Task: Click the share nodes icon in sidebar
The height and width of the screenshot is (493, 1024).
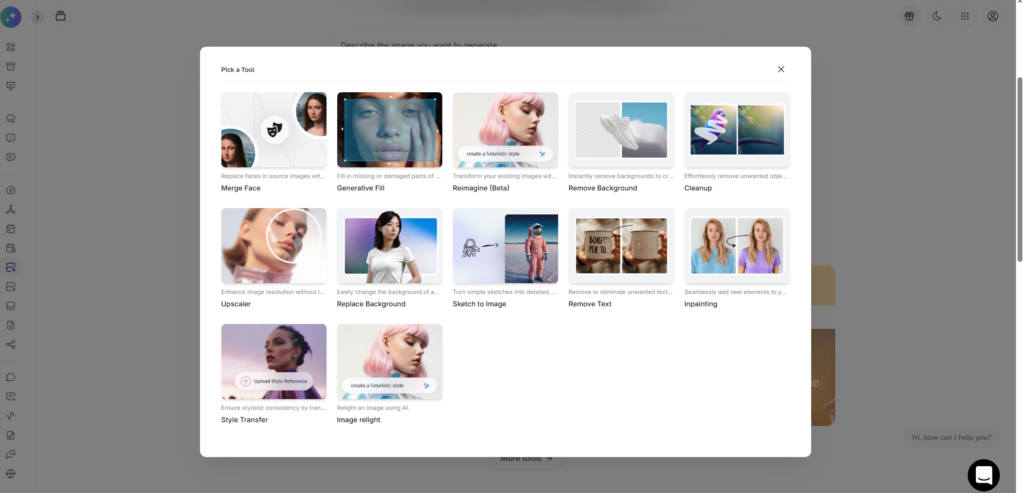Action: [11, 344]
